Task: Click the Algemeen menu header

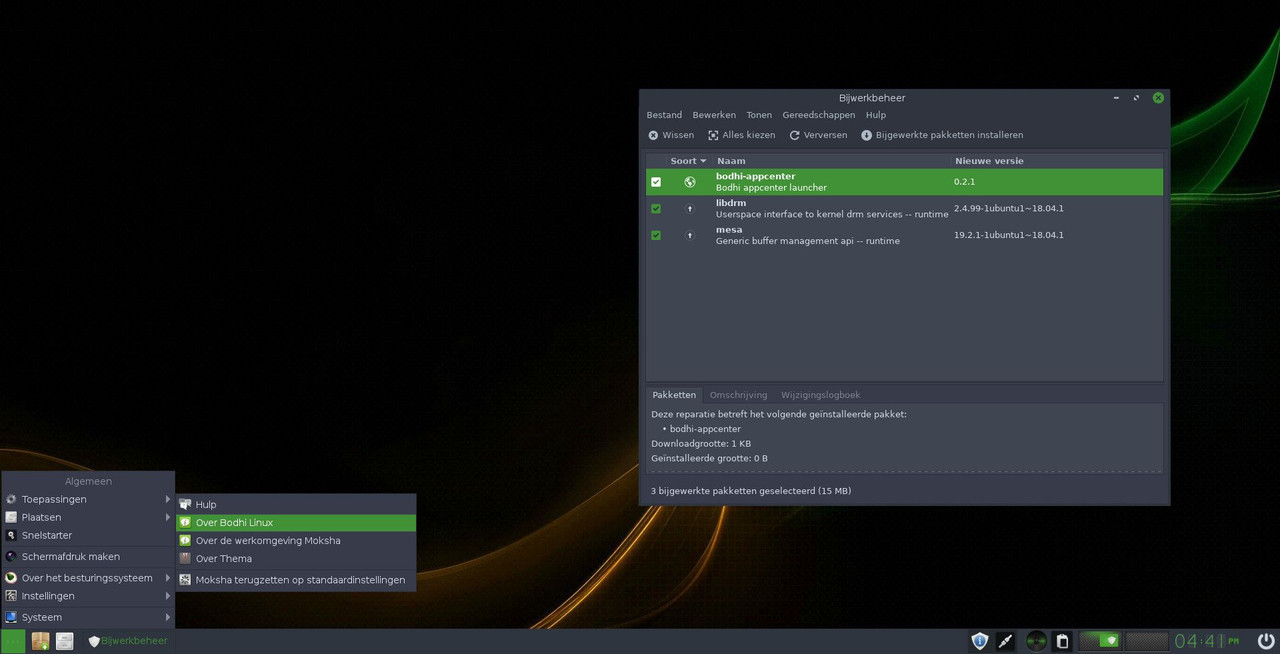Action: coord(88,481)
